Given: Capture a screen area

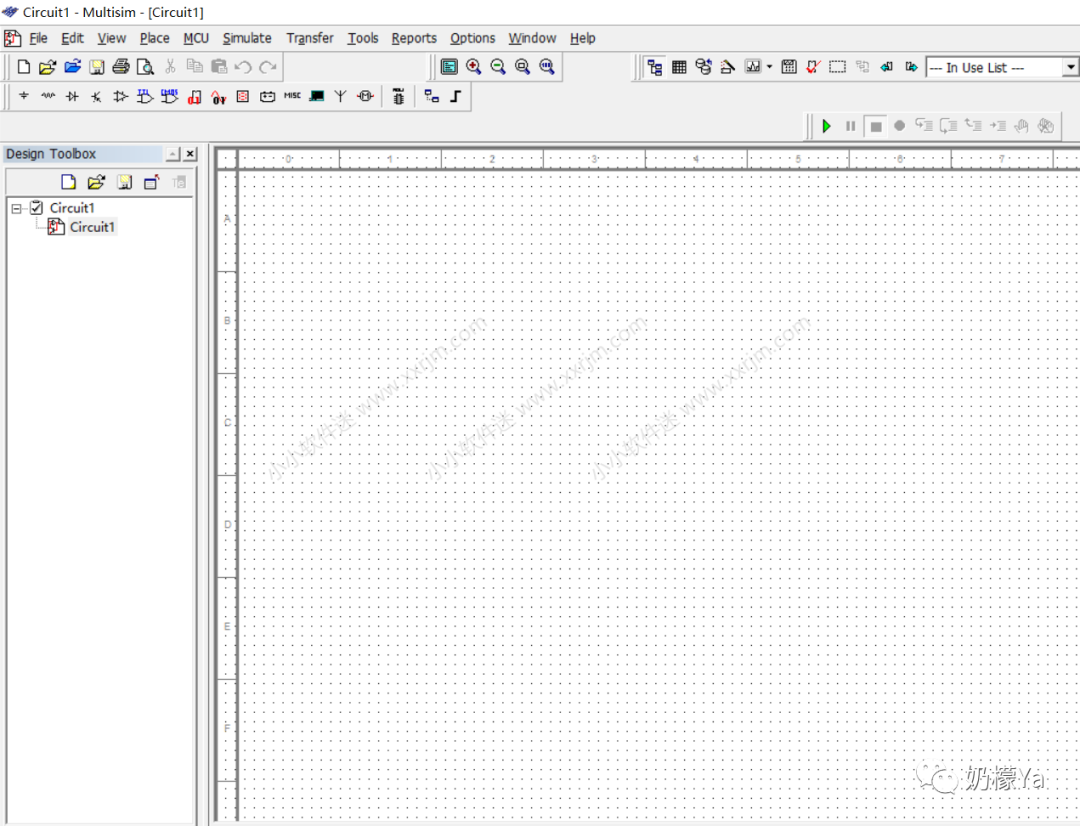Looking at the screenshot, I should point(838,67).
